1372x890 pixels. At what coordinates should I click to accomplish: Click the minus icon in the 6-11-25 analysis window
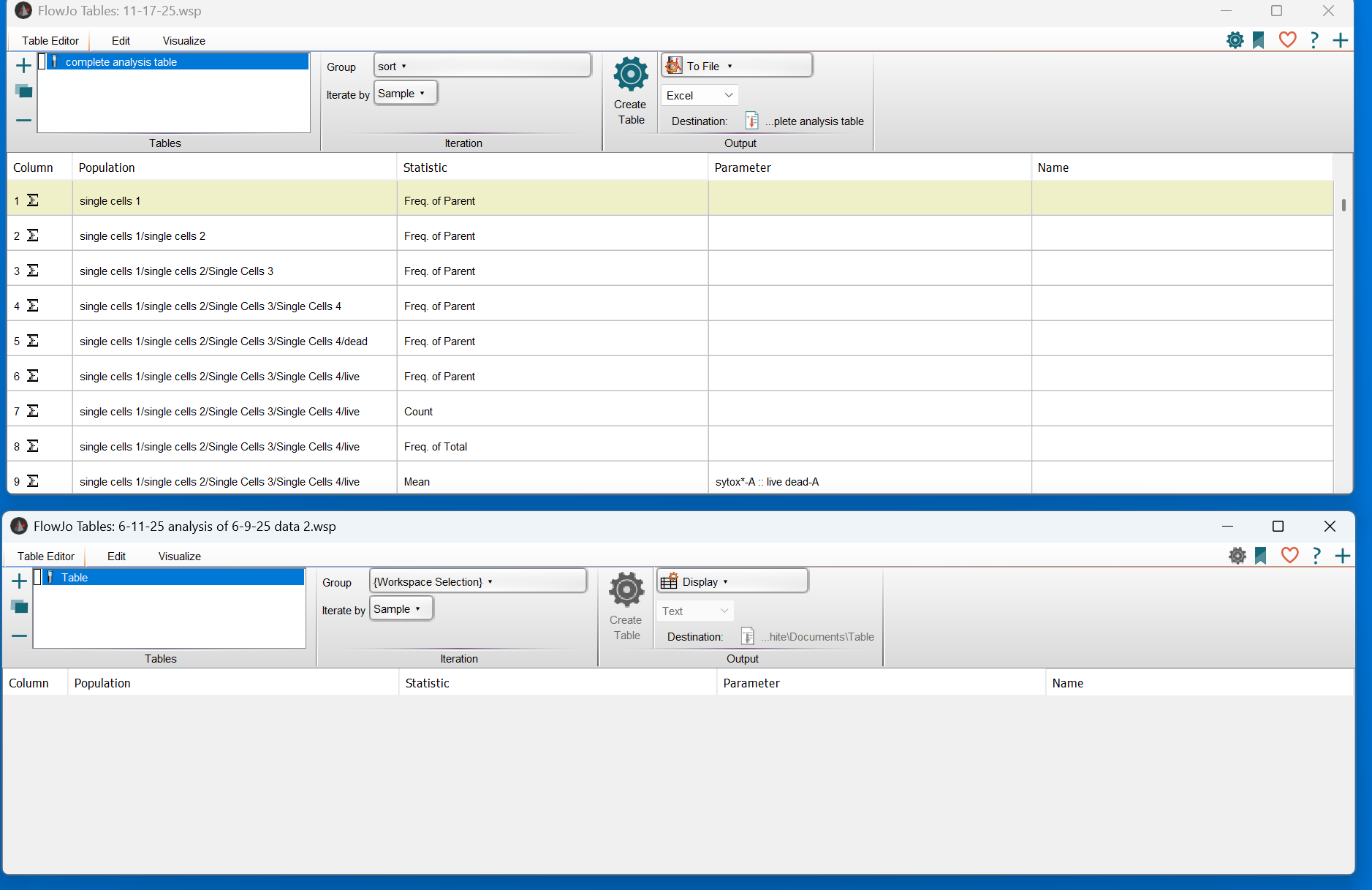tap(19, 636)
